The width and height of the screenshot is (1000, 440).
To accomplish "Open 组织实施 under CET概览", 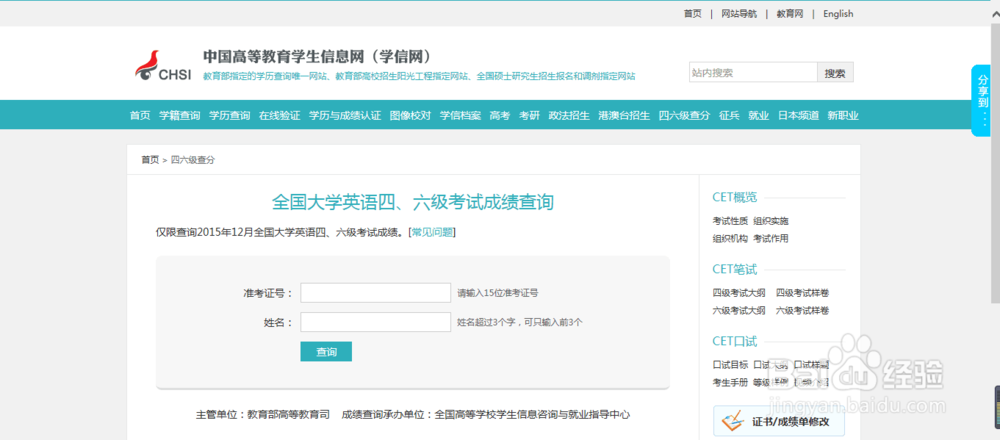I will (x=770, y=221).
